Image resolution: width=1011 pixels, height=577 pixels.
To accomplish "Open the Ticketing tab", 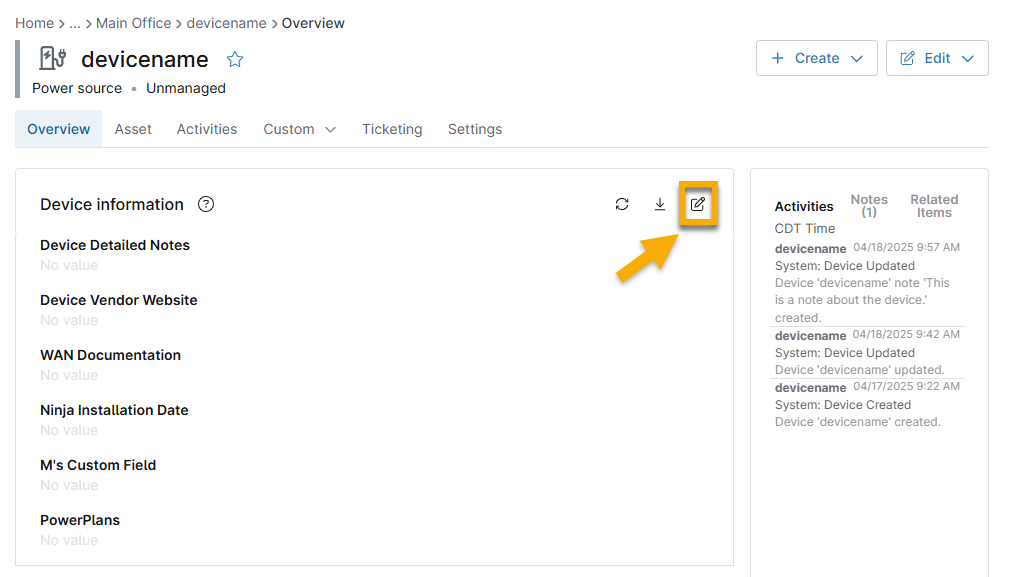I will (x=391, y=129).
